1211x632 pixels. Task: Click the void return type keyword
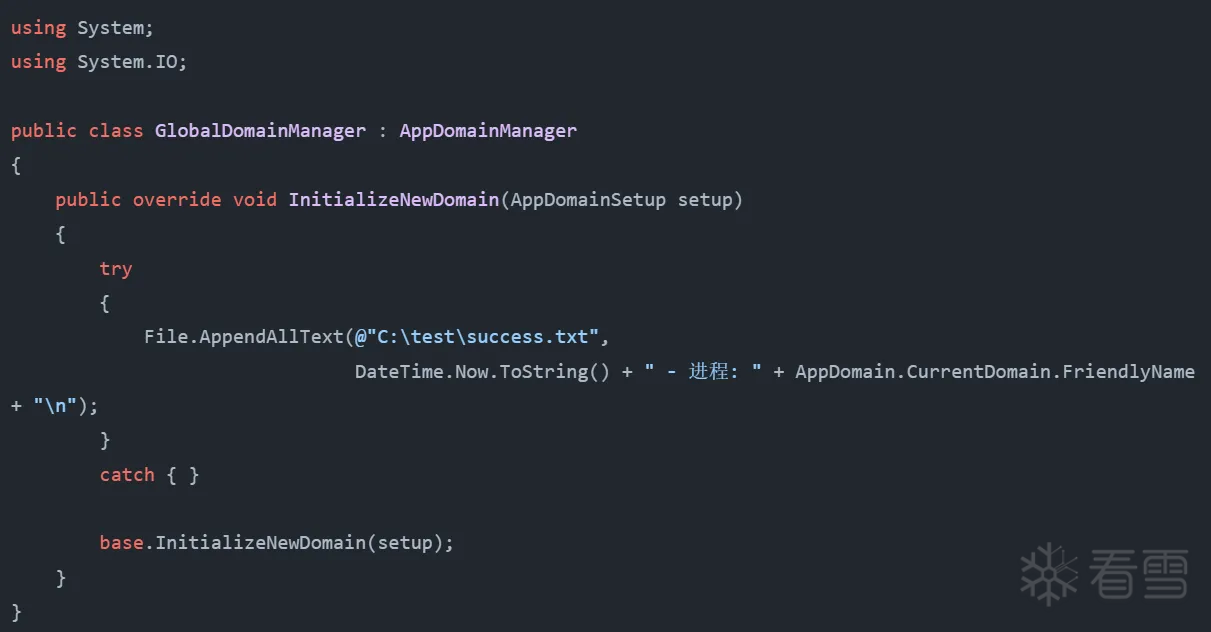[255, 200]
